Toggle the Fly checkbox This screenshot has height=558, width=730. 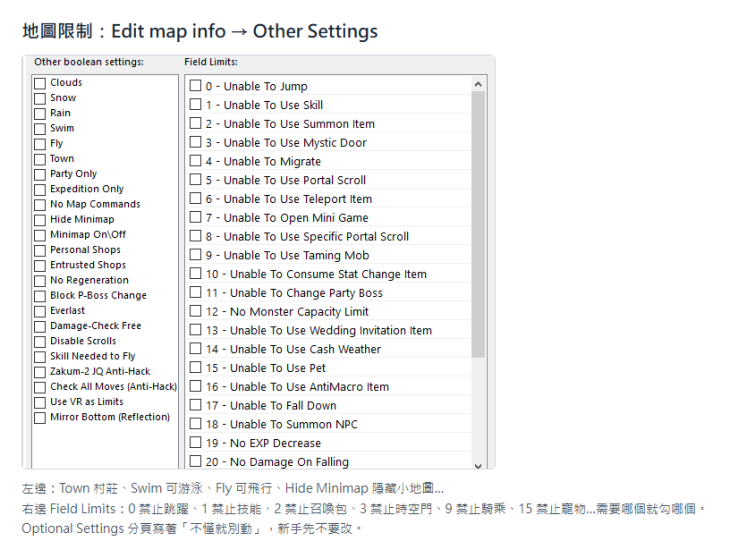click(x=40, y=144)
